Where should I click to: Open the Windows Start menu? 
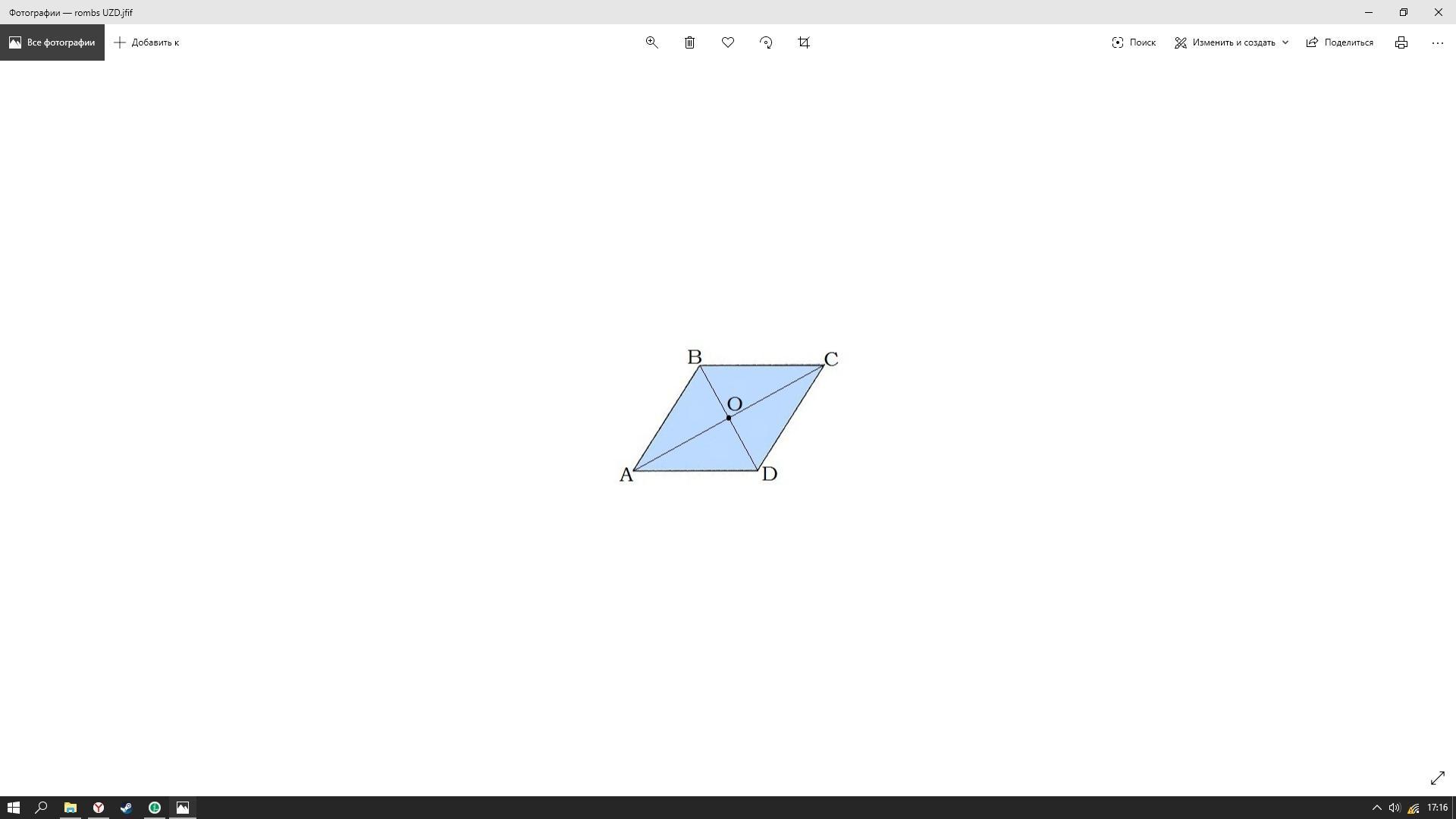(x=13, y=808)
